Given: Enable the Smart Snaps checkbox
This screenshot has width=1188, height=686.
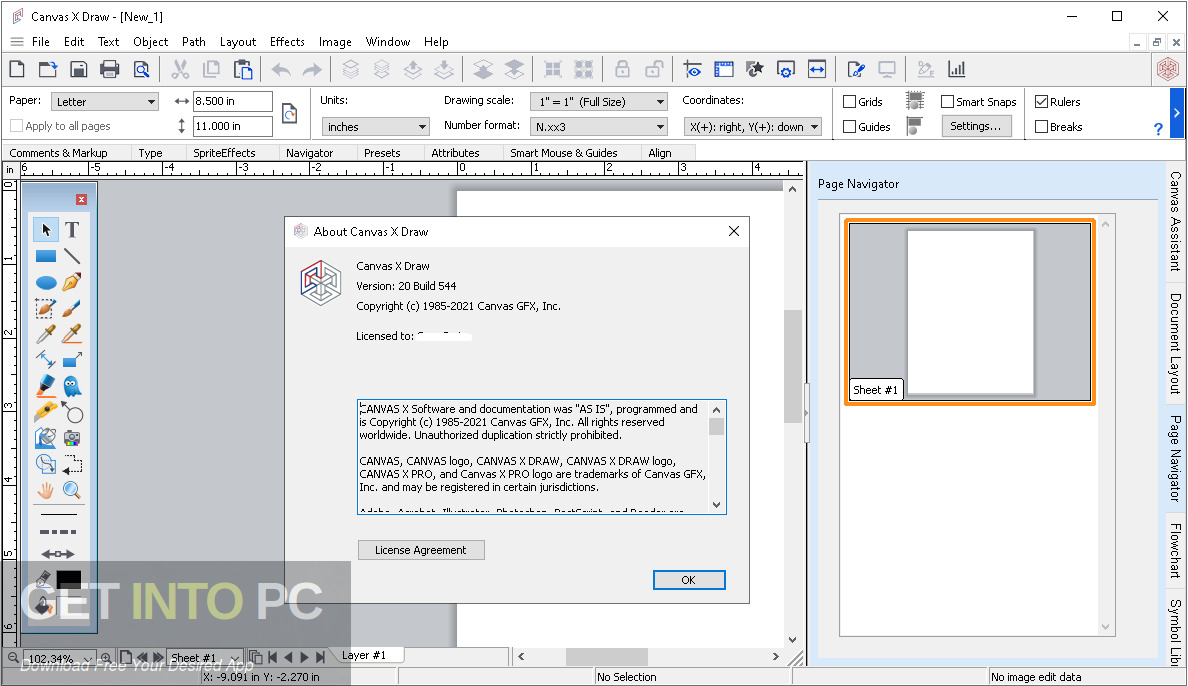Looking at the screenshot, I should [x=947, y=102].
